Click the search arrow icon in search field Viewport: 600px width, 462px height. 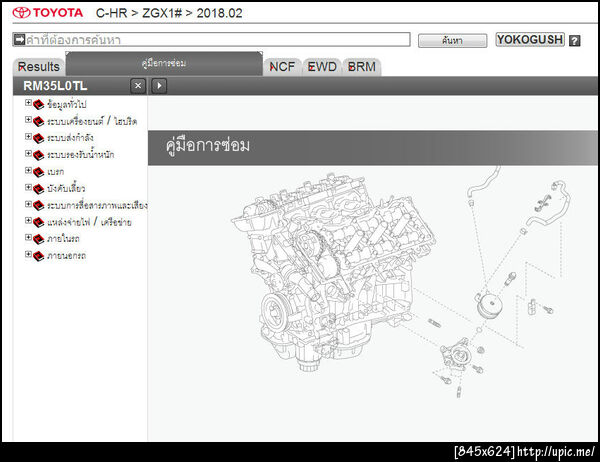click(19, 39)
